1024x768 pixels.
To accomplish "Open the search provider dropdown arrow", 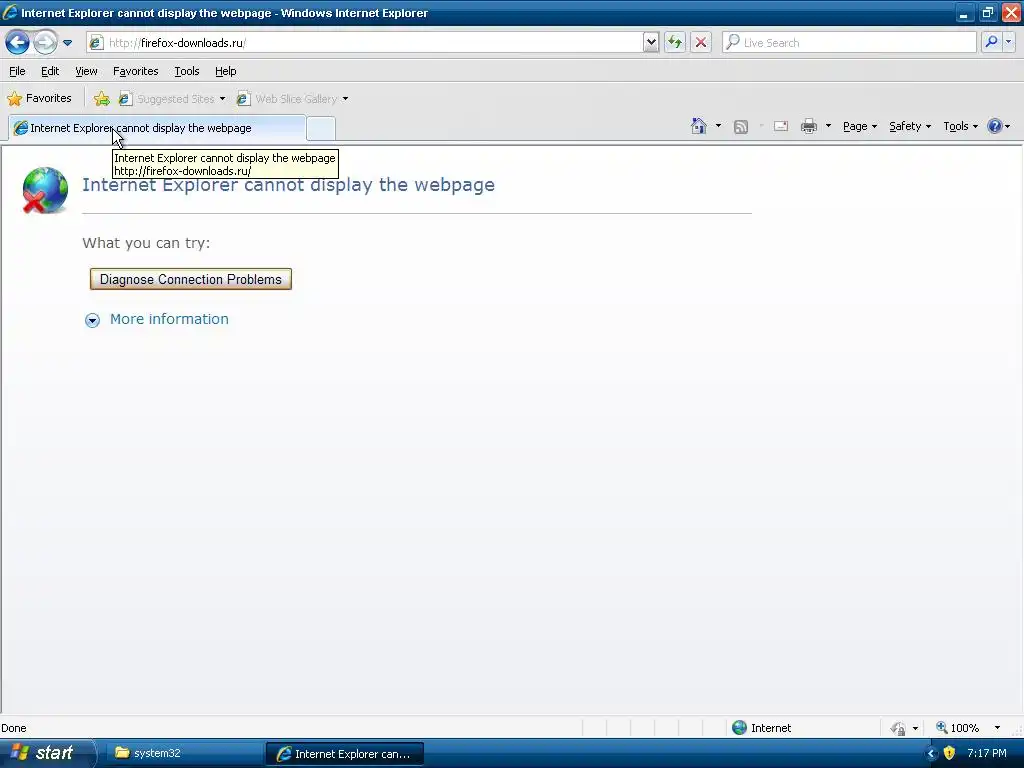I will click(1009, 42).
